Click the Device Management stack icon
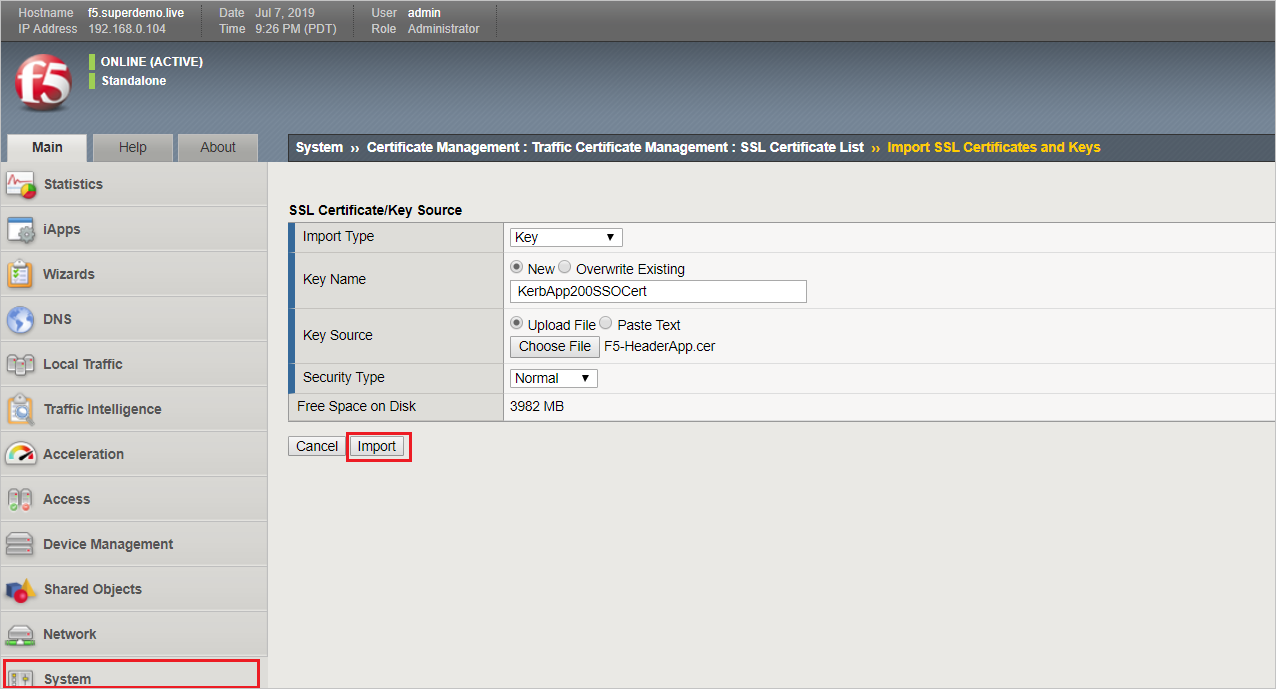 (x=21, y=544)
